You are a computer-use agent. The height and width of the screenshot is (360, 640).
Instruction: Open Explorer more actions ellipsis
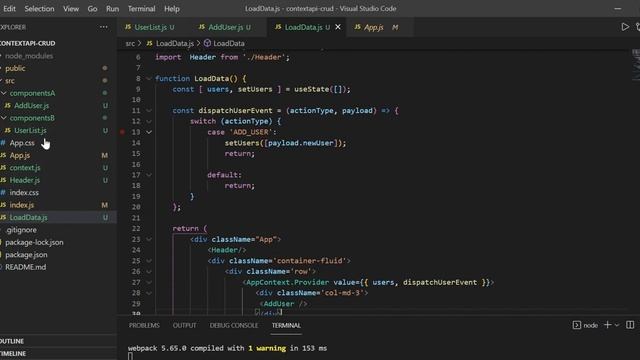coord(104,27)
